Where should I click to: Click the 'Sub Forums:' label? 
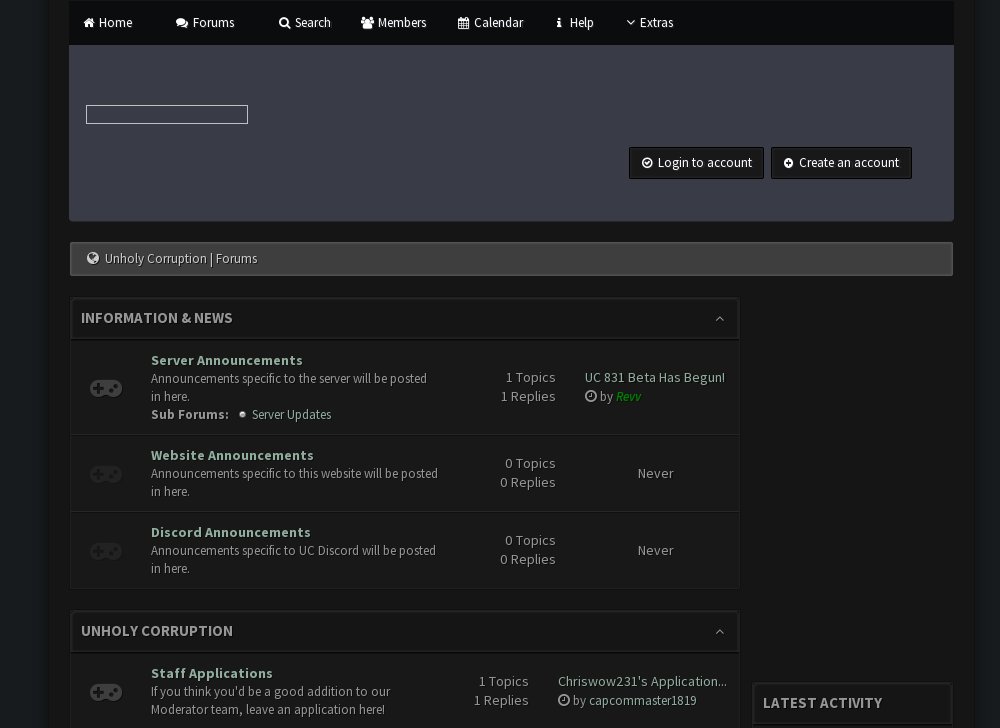pyautogui.click(x=190, y=414)
